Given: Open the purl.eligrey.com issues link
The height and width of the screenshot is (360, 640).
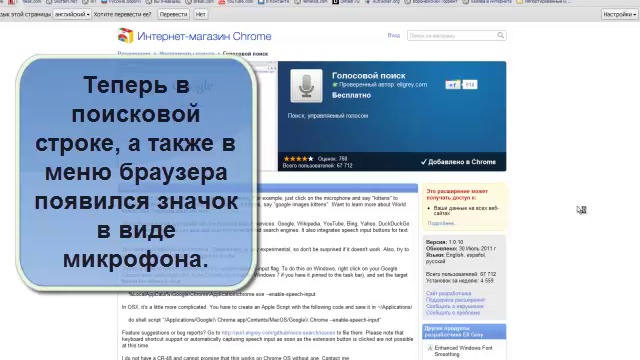Looking at the screenshot, I should coord(278,333).
